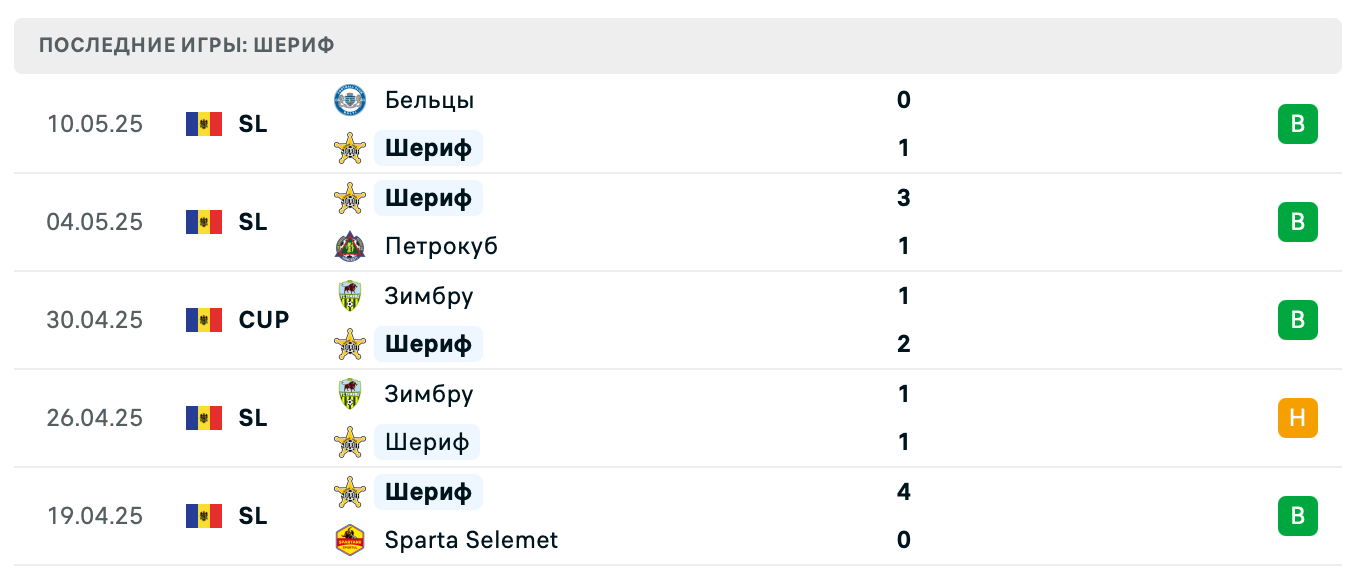Open the Sparta Selemet team link

(471, 540)
